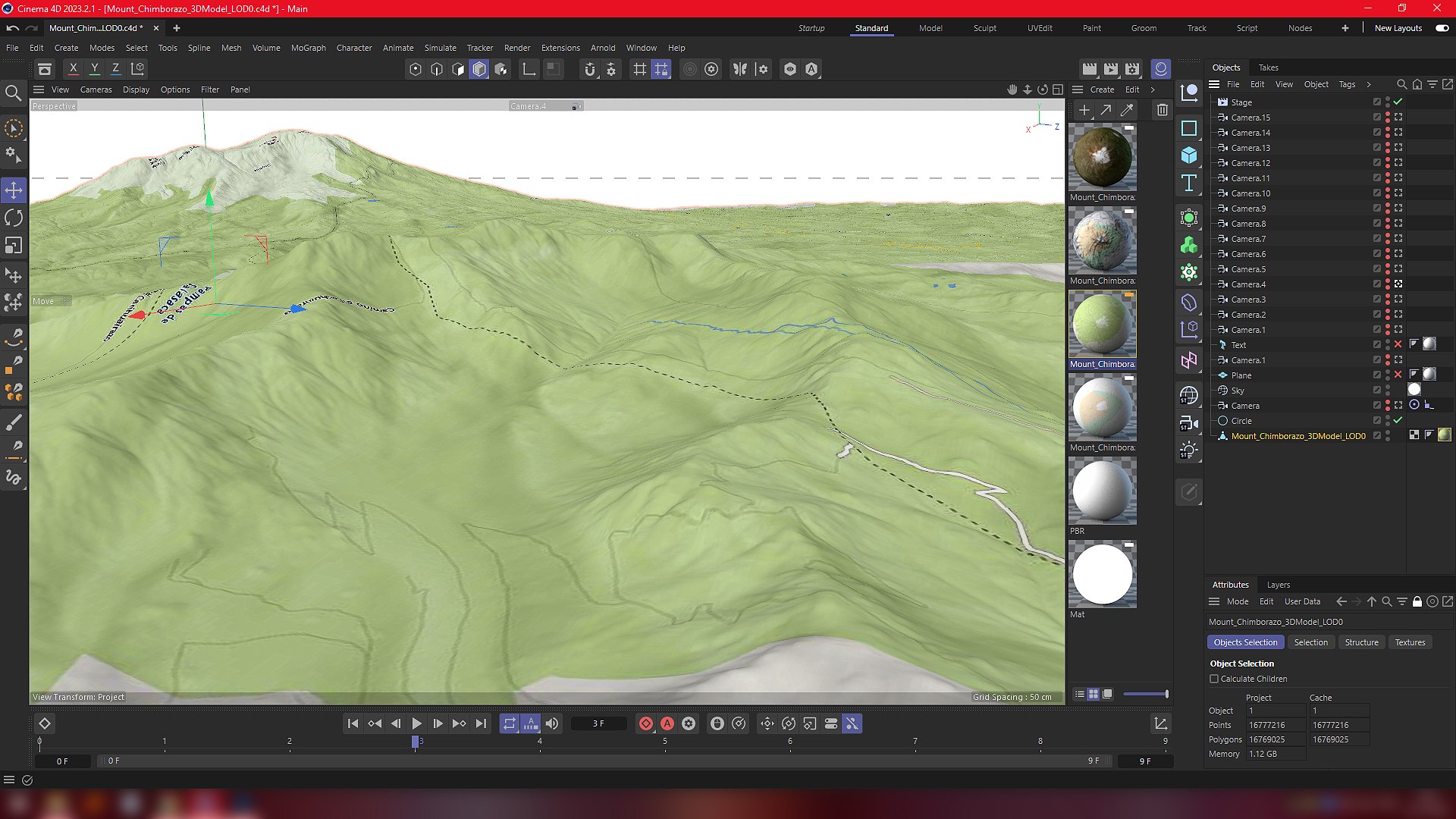Click the Selection button in attributes
The width and height of the screenshot is (1456, 819).
click(x=1311, y=642)
